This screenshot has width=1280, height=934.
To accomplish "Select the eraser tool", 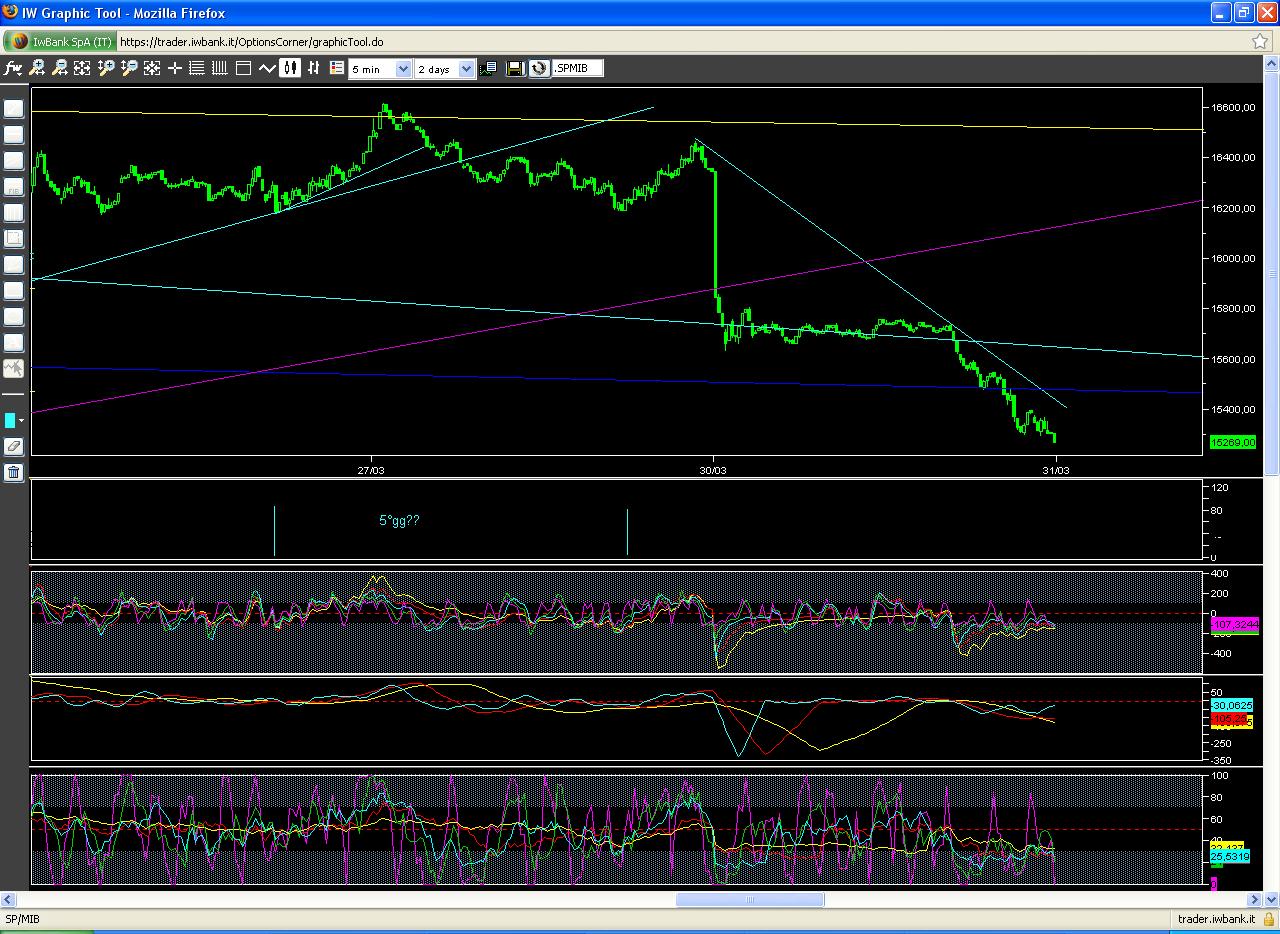I will point(13,446).
